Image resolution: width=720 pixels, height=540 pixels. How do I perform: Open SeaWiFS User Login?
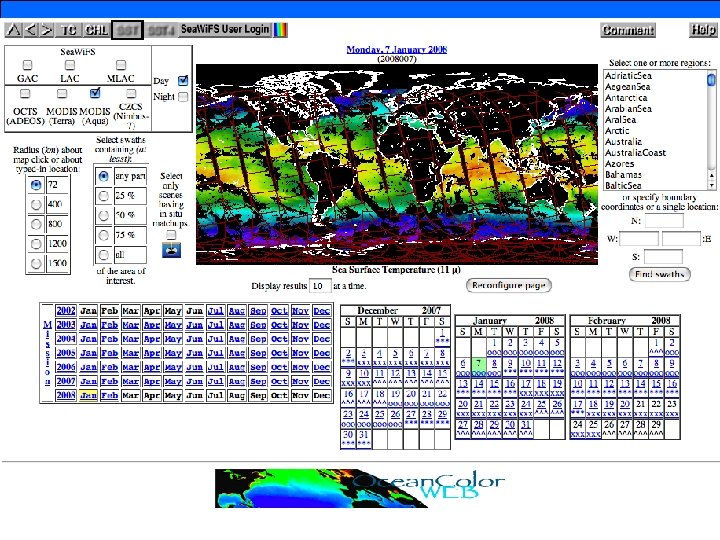point(224,30)
